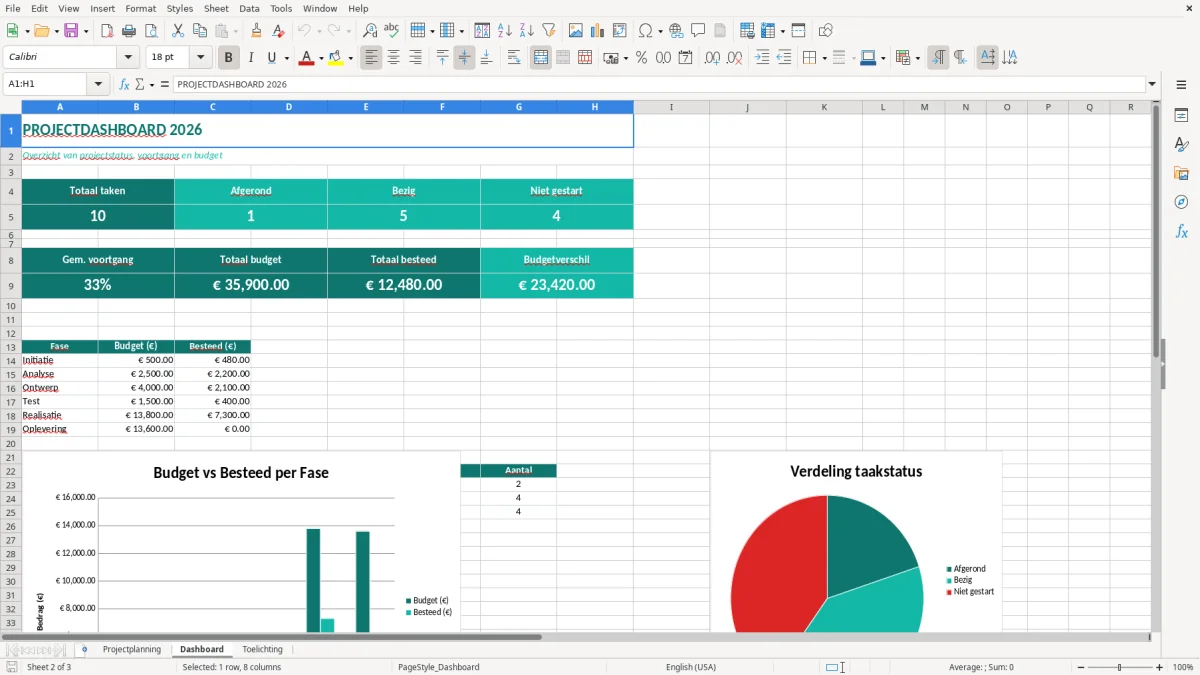
Task: Open Find & Replace
Action: click(x=370, y=31)
